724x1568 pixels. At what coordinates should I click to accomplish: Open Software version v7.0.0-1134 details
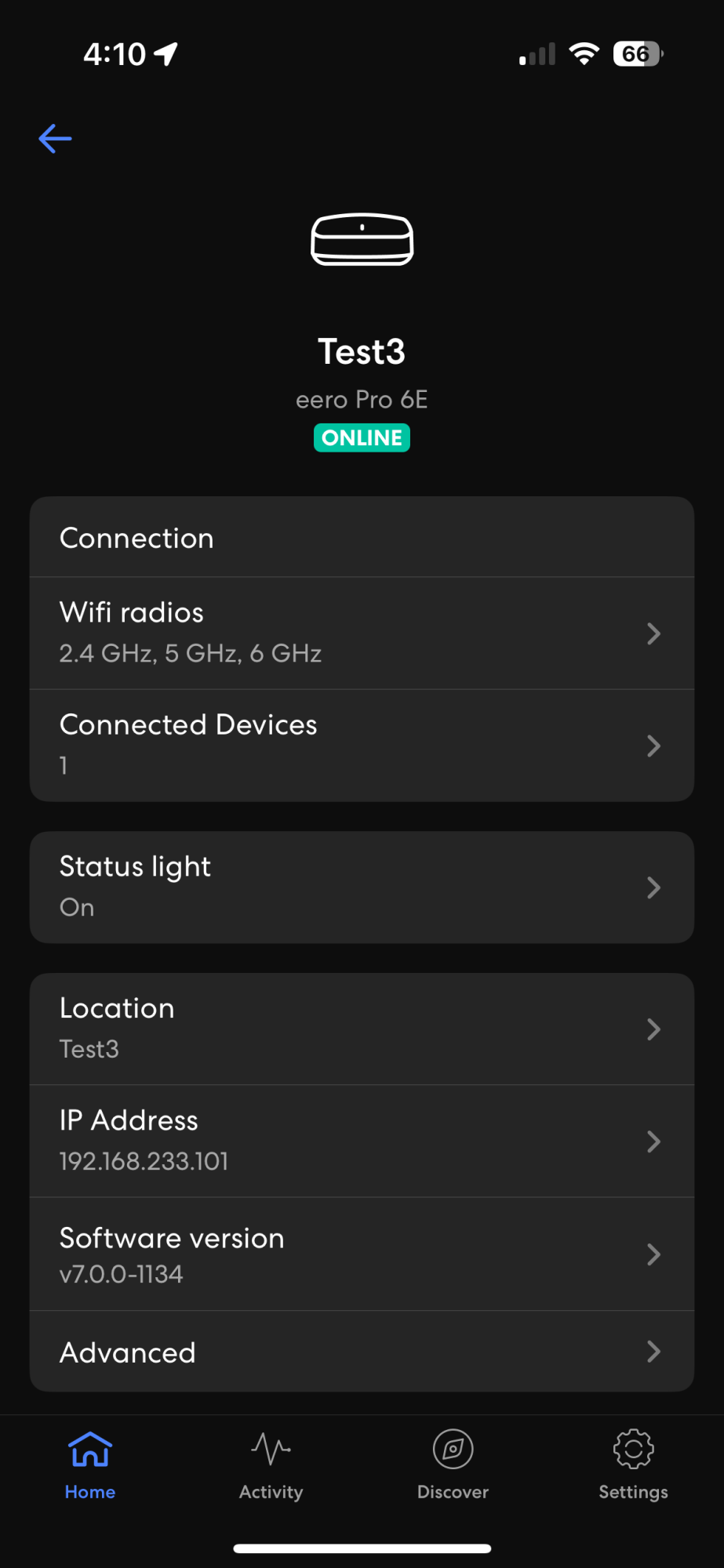pyautogui.click(x=362, y=1254)
